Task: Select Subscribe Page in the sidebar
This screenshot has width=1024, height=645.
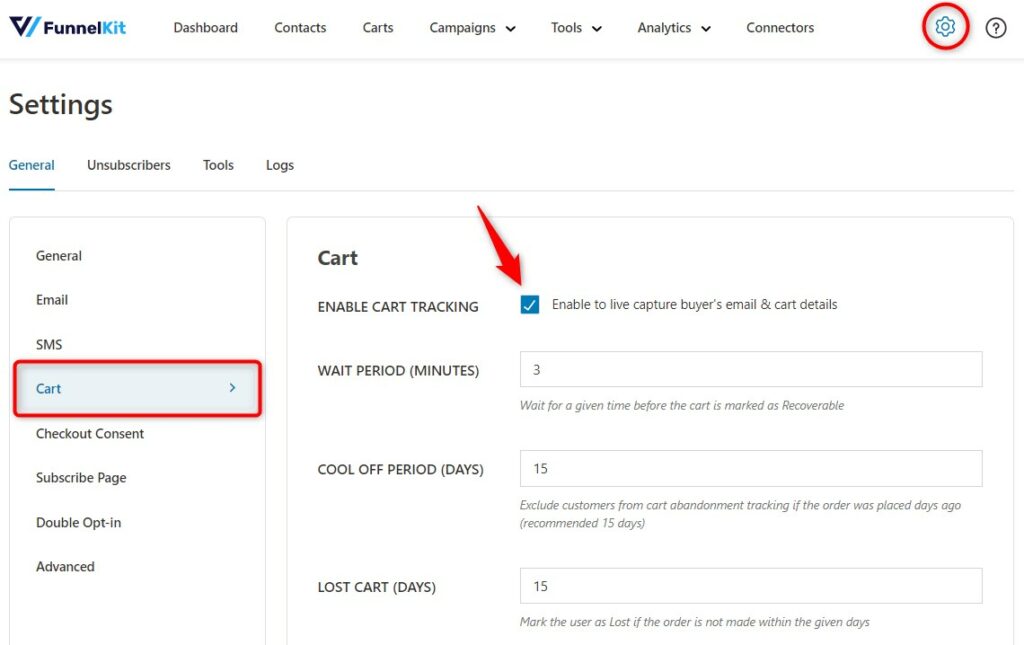Action: [x=81, y=478]
